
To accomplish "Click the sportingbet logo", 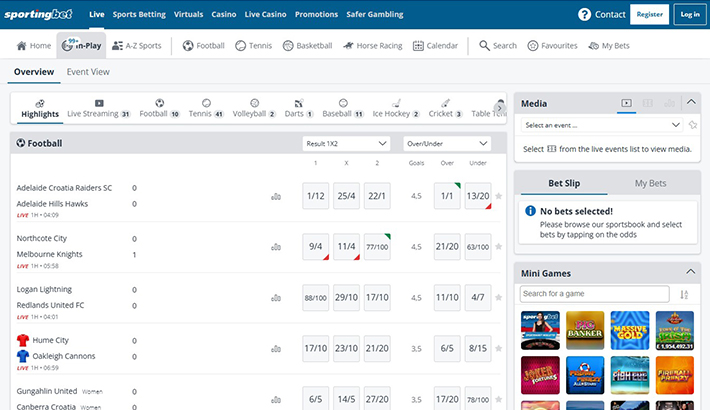I will pyautogui.click(x=38, y=14).
